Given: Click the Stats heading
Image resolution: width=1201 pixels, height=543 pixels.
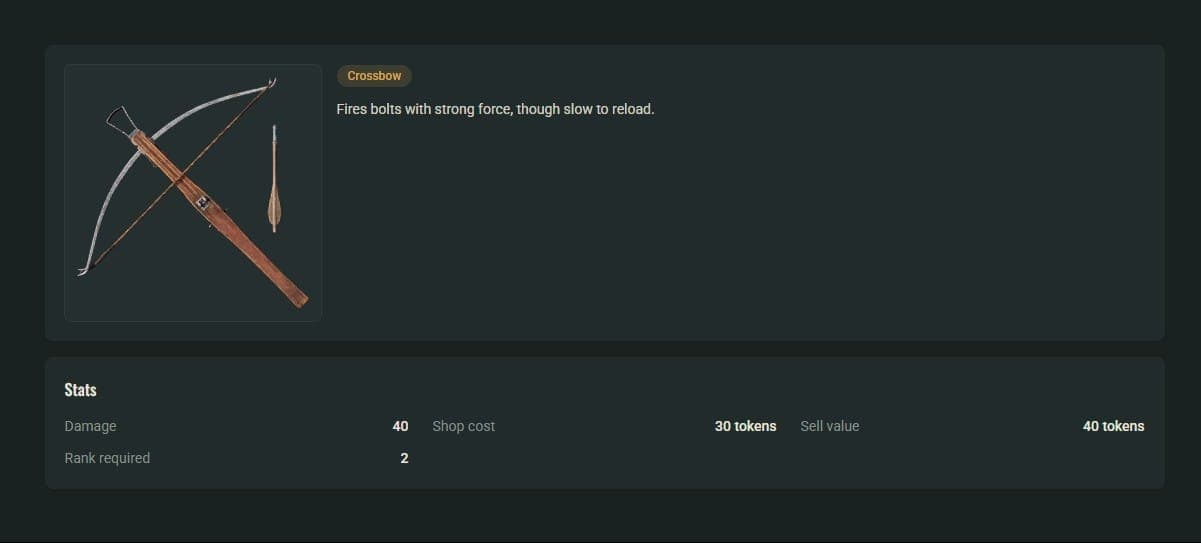Looking at the screenshot, I should click(81, 390).
